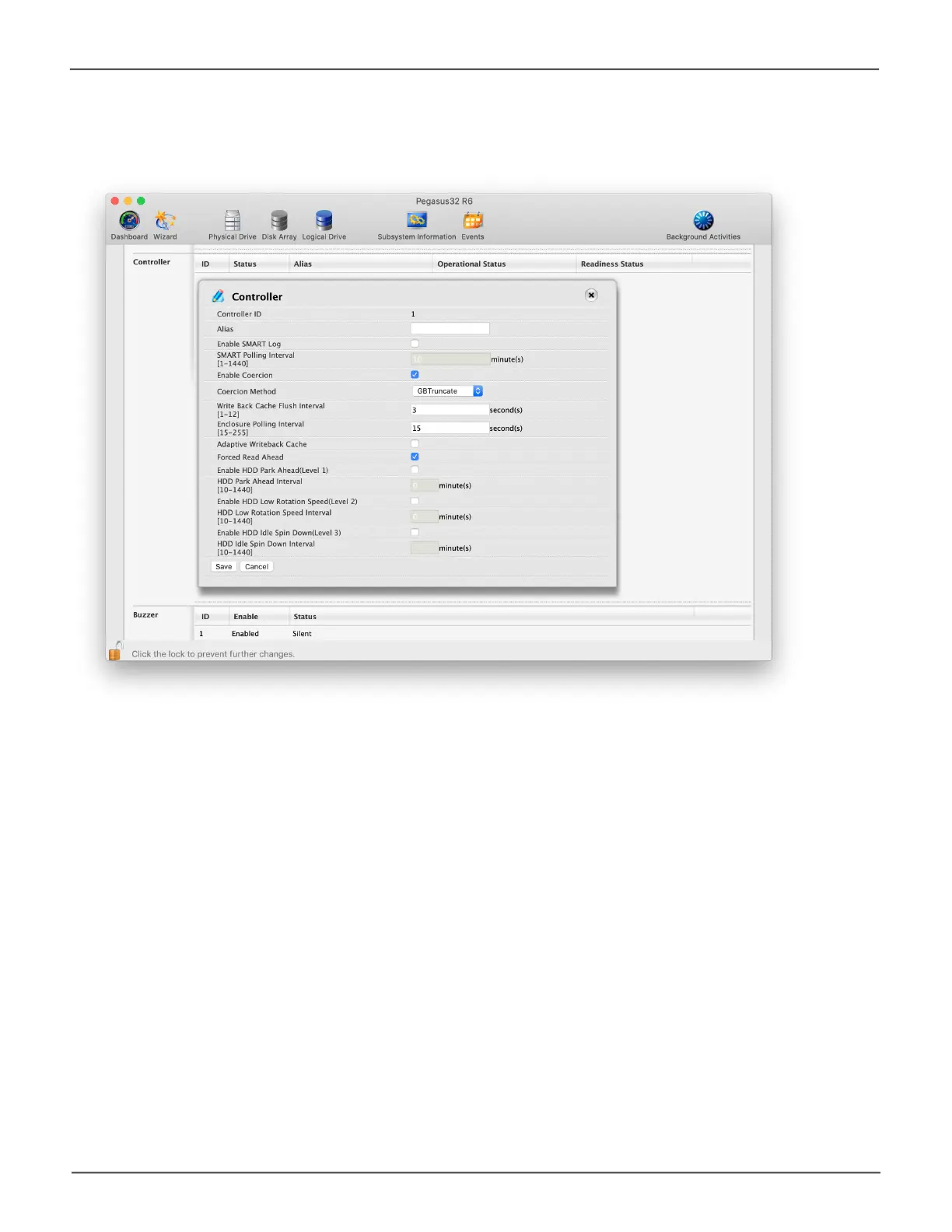Open Events log
The height and width of the screenshot is (1232, 952).
(x=473, y=226)
